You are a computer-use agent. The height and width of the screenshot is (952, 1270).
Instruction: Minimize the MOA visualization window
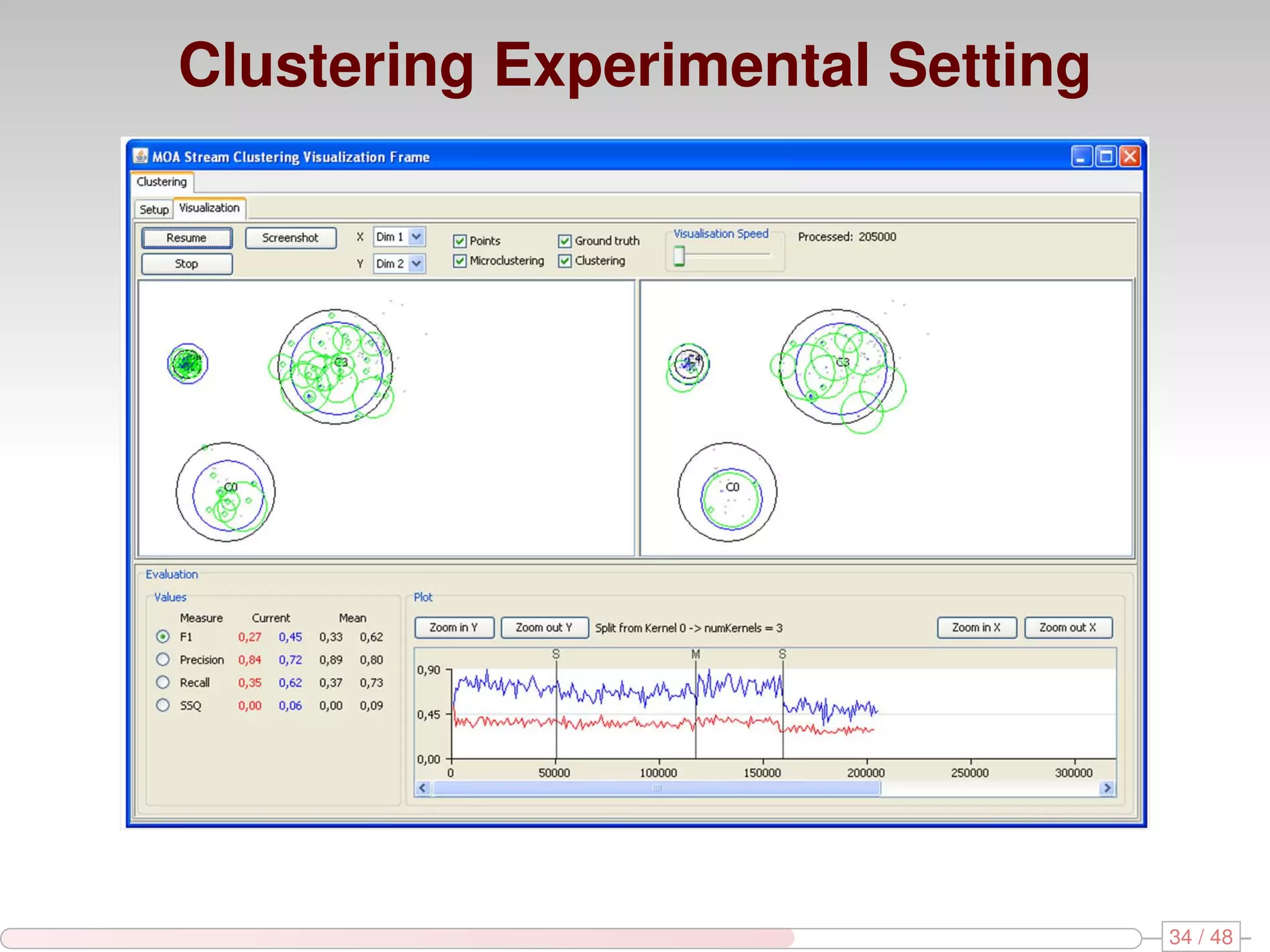pos(1081,157)
